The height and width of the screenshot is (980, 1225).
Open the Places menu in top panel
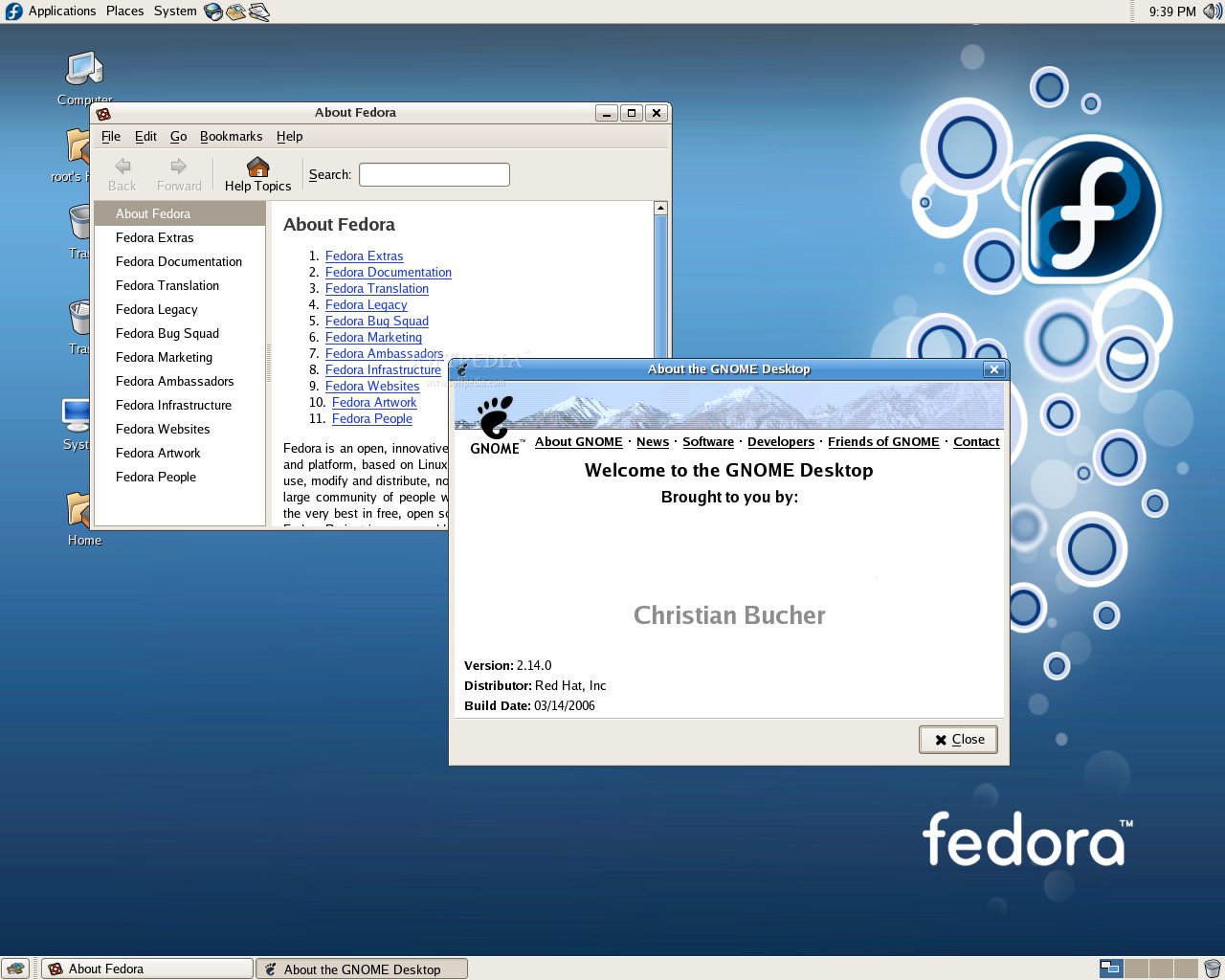[124, 11]
